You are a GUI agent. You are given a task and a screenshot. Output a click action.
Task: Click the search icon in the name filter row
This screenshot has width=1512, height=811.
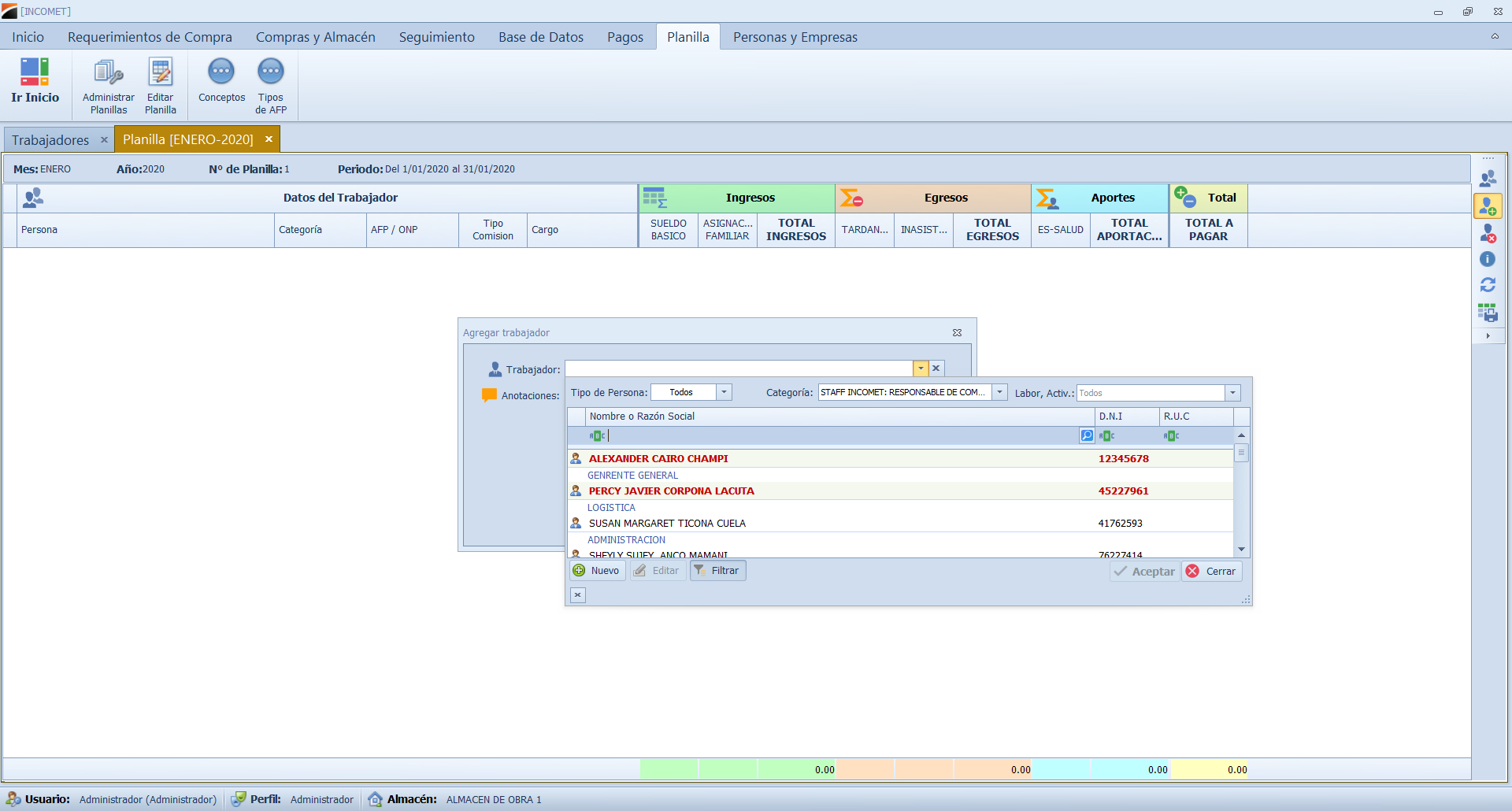click(x=1087, y=435)
